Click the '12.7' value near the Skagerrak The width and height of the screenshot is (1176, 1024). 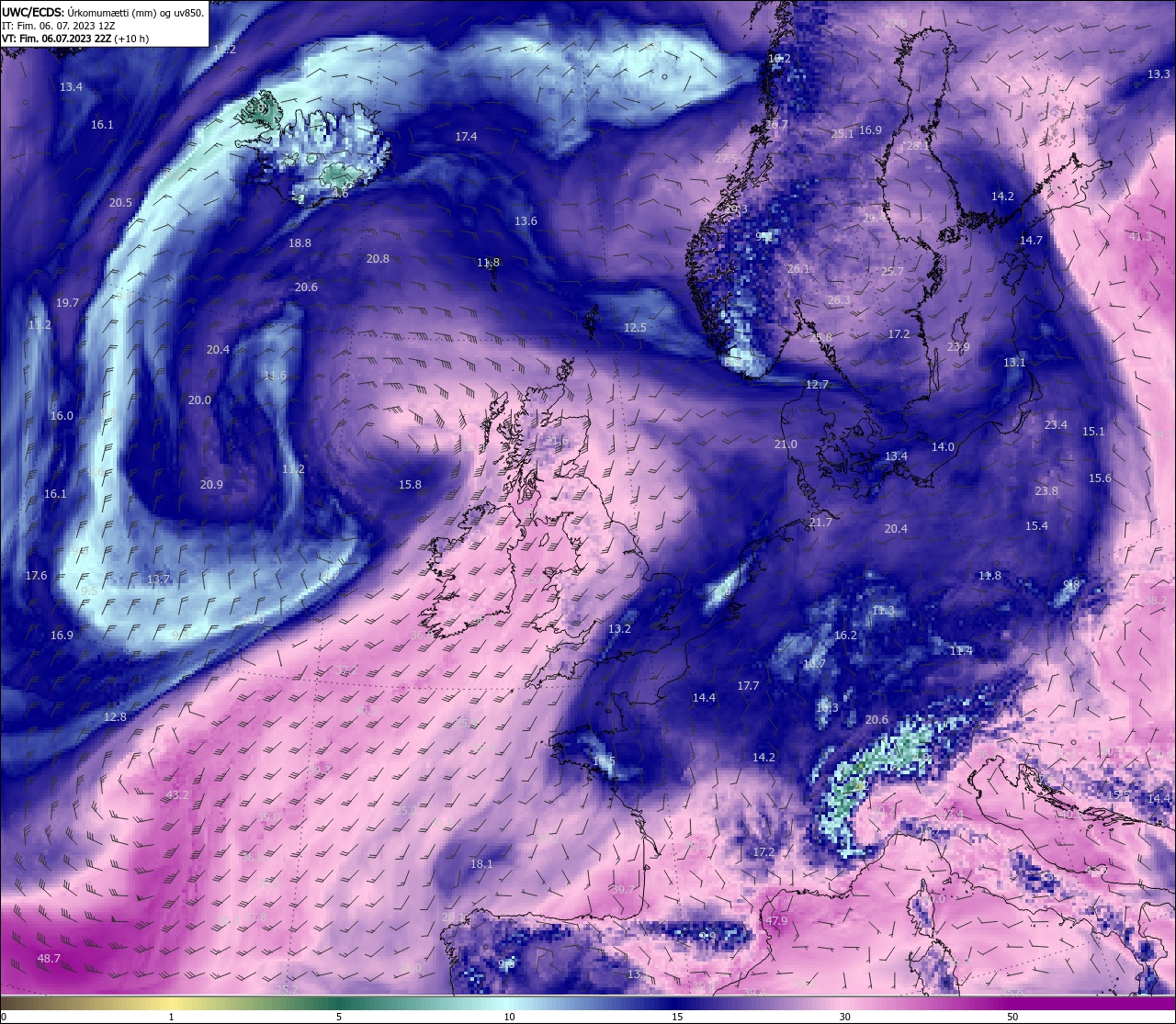click(817, 385)
